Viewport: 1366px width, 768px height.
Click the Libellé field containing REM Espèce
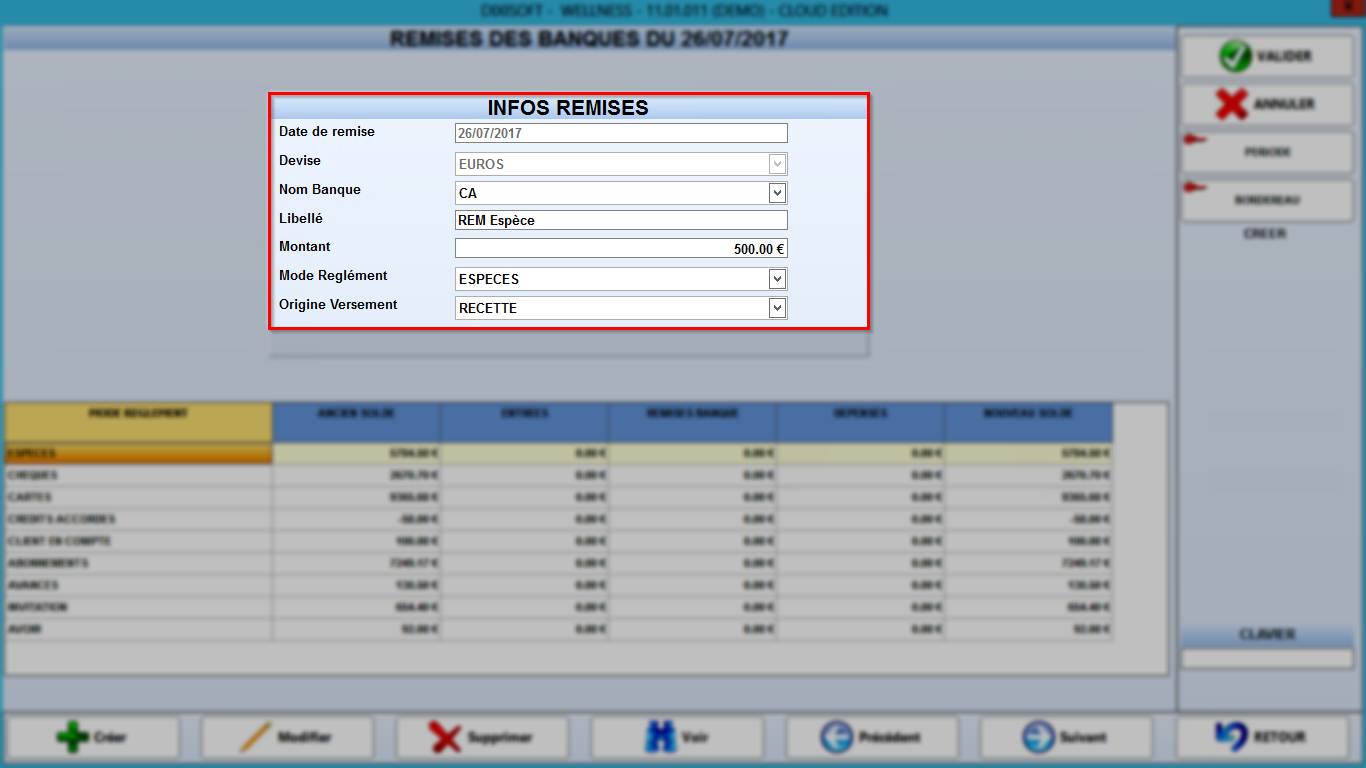[x=621, y=221]
